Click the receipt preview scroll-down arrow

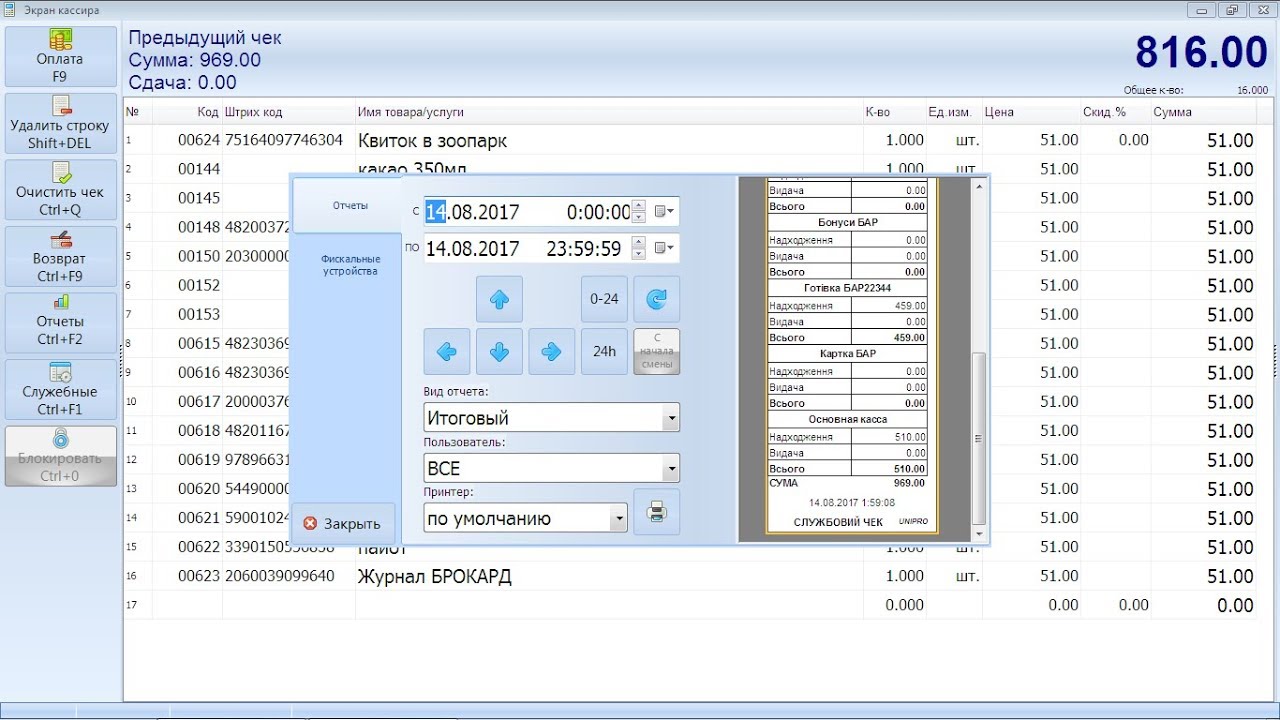tap(979, 533)
